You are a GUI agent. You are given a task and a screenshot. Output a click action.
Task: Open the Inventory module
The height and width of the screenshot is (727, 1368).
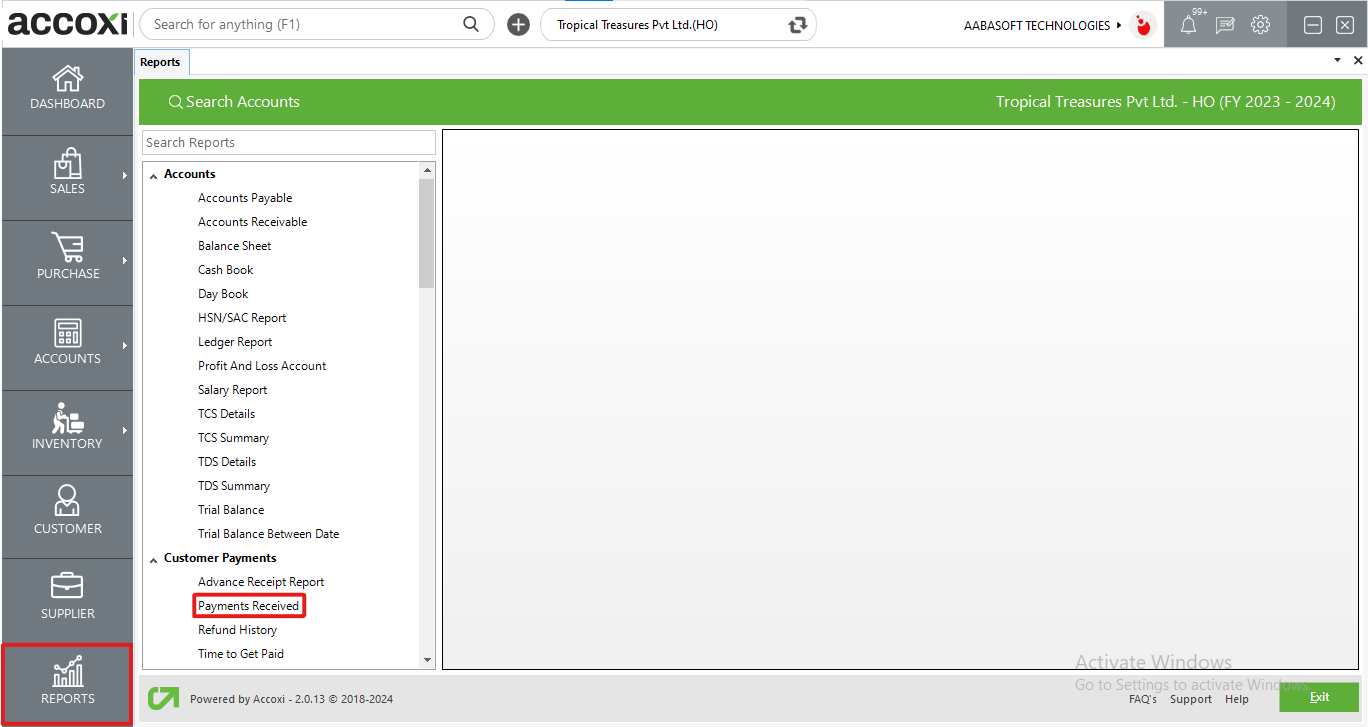tap(67, 430)
